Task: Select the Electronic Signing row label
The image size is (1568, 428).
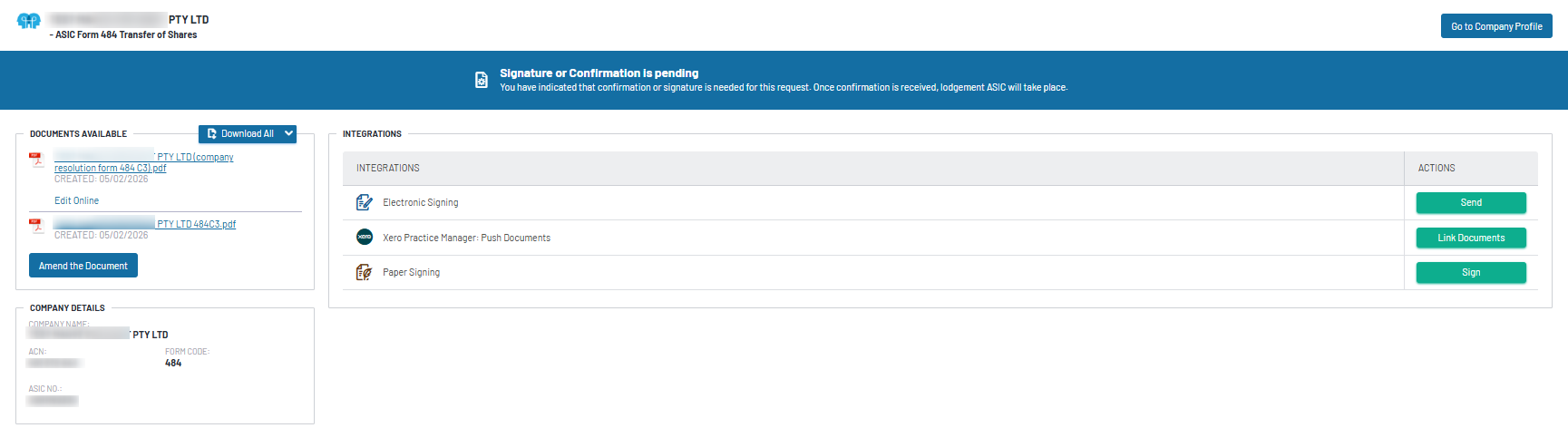Action: (x=421, y=203)
